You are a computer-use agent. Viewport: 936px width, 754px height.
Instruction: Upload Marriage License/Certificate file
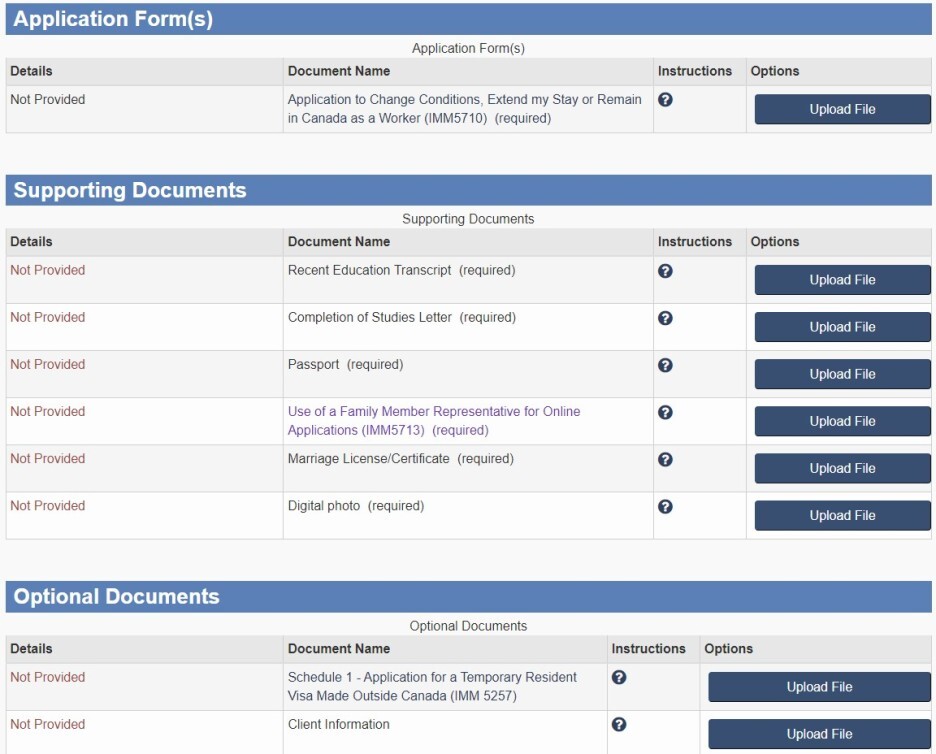tap(842, 469)
